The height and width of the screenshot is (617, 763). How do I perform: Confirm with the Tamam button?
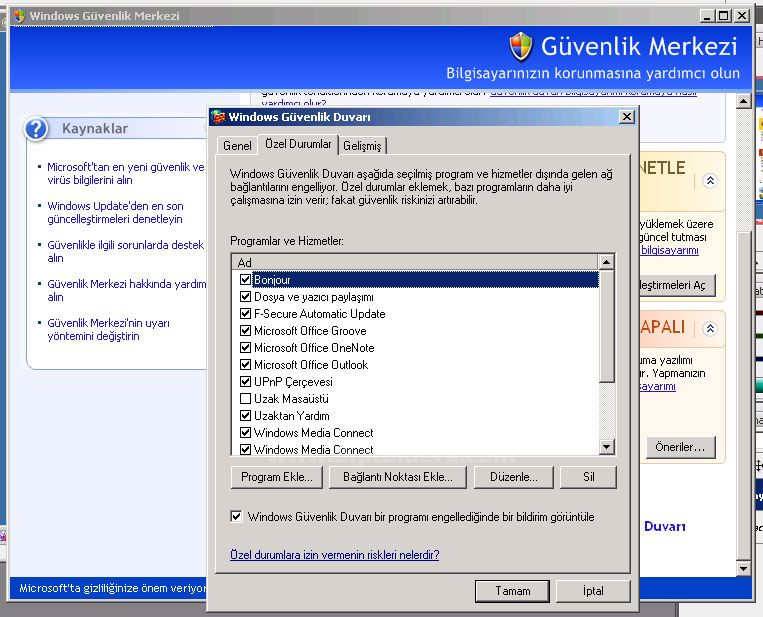coord(512,591)
